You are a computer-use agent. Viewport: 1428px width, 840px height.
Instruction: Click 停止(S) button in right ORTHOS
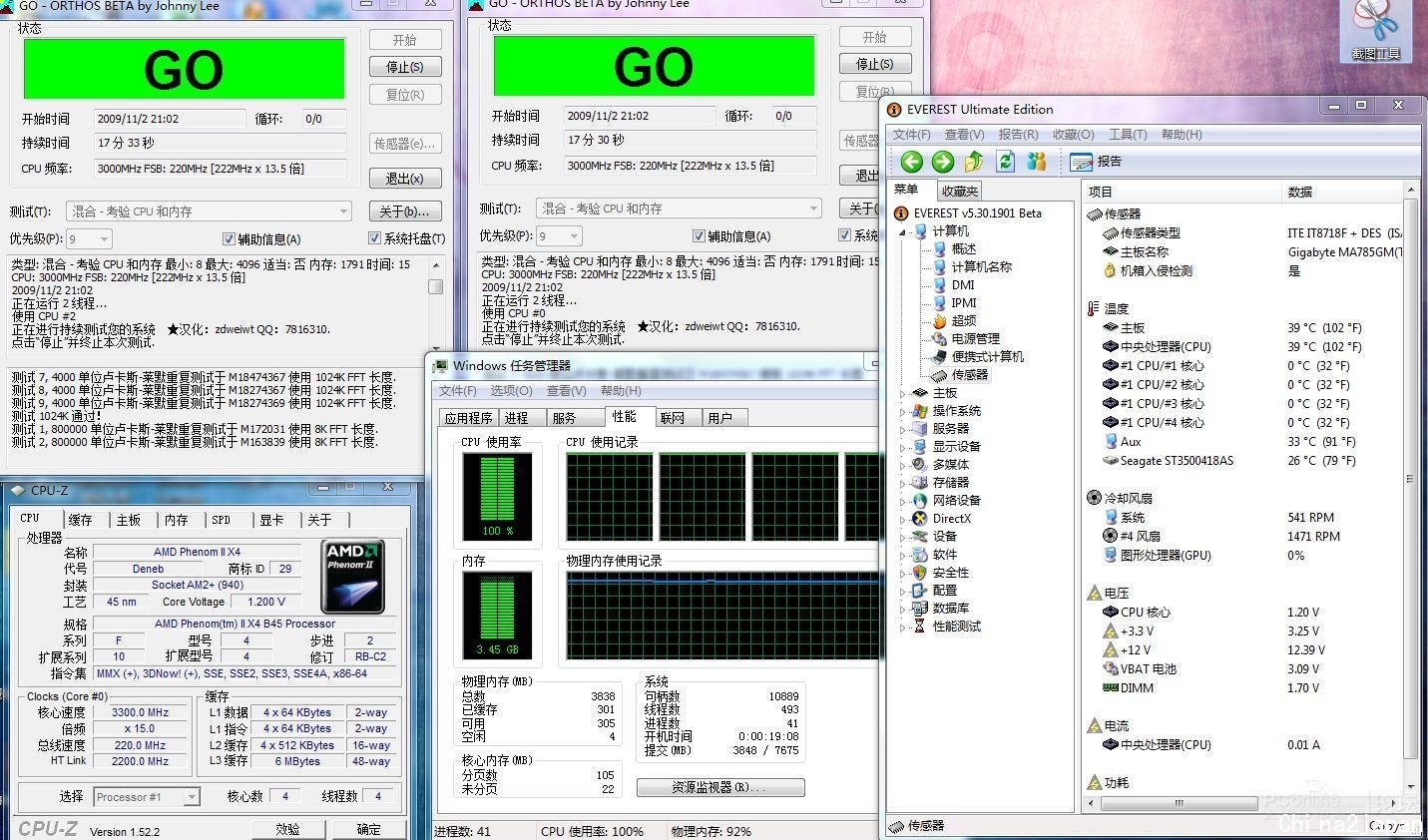[874, 64]
